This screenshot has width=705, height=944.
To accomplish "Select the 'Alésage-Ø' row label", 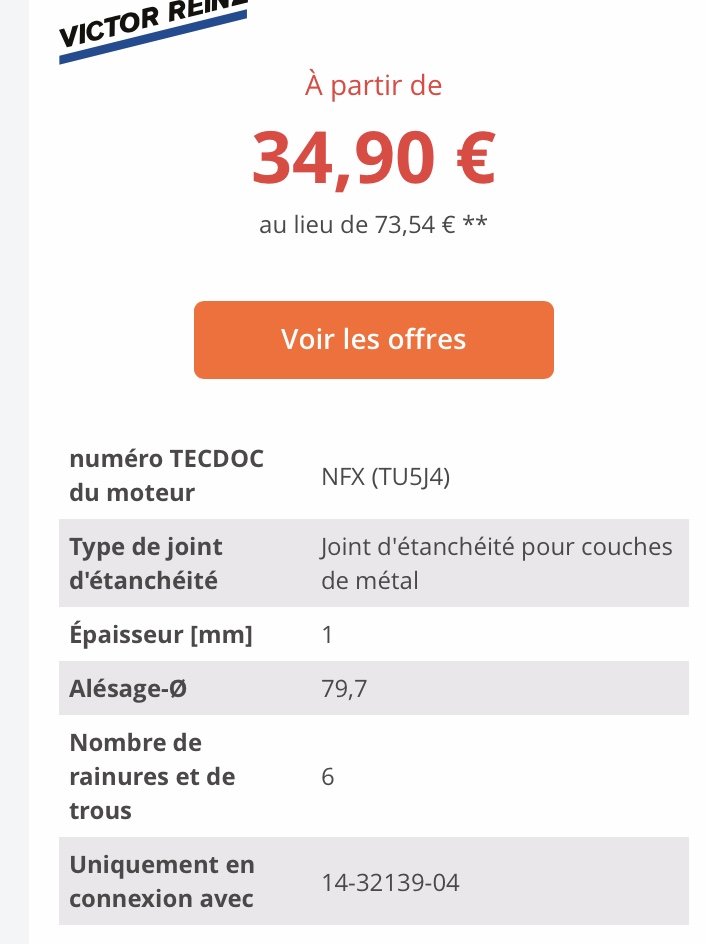I will tap(128, 688).
